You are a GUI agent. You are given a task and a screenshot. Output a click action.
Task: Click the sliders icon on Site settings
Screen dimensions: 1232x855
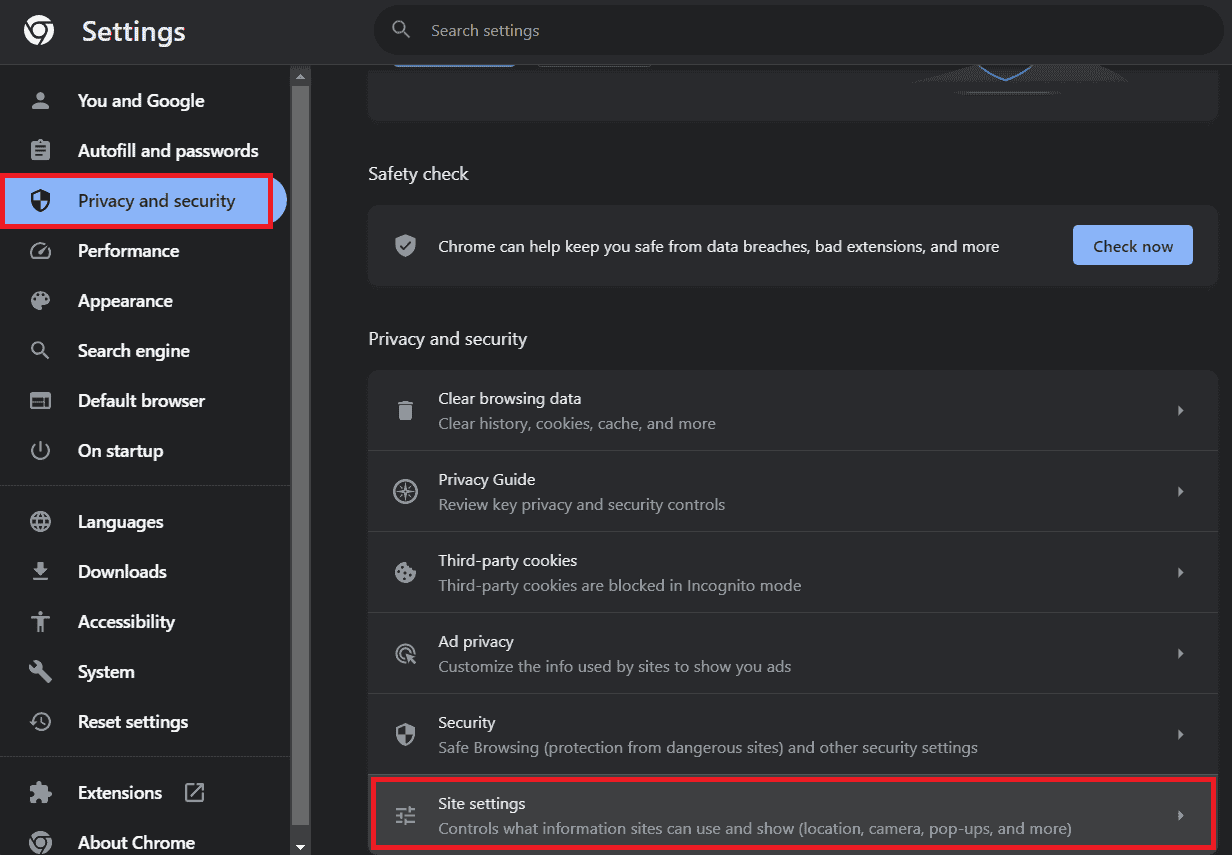click(x=405, y=815)
